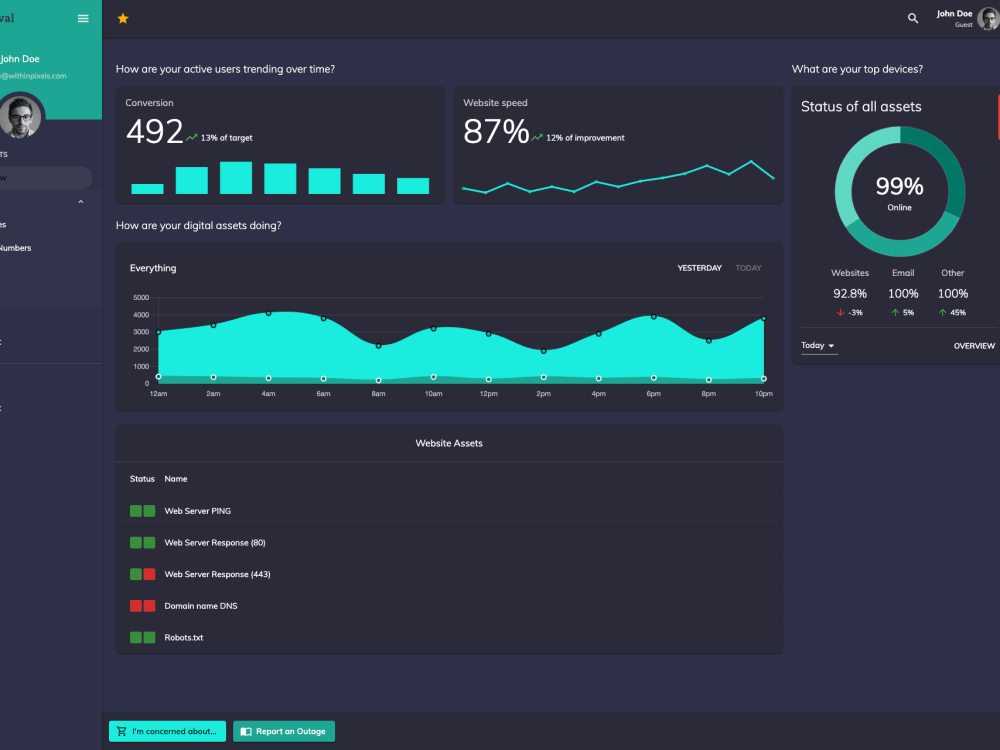Click green up arrow under Other

(943, 312)
